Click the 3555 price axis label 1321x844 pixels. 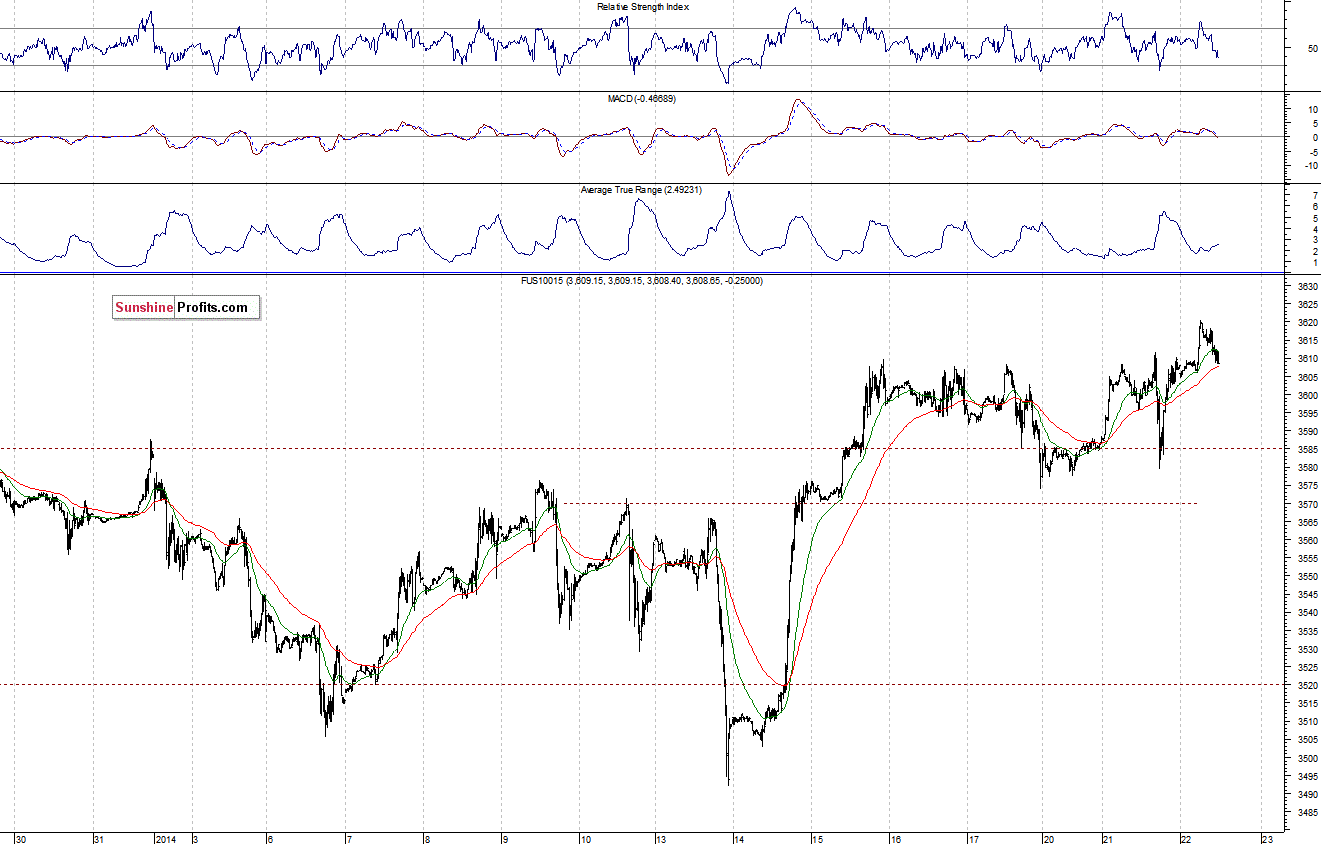[x=1306, y=558]
